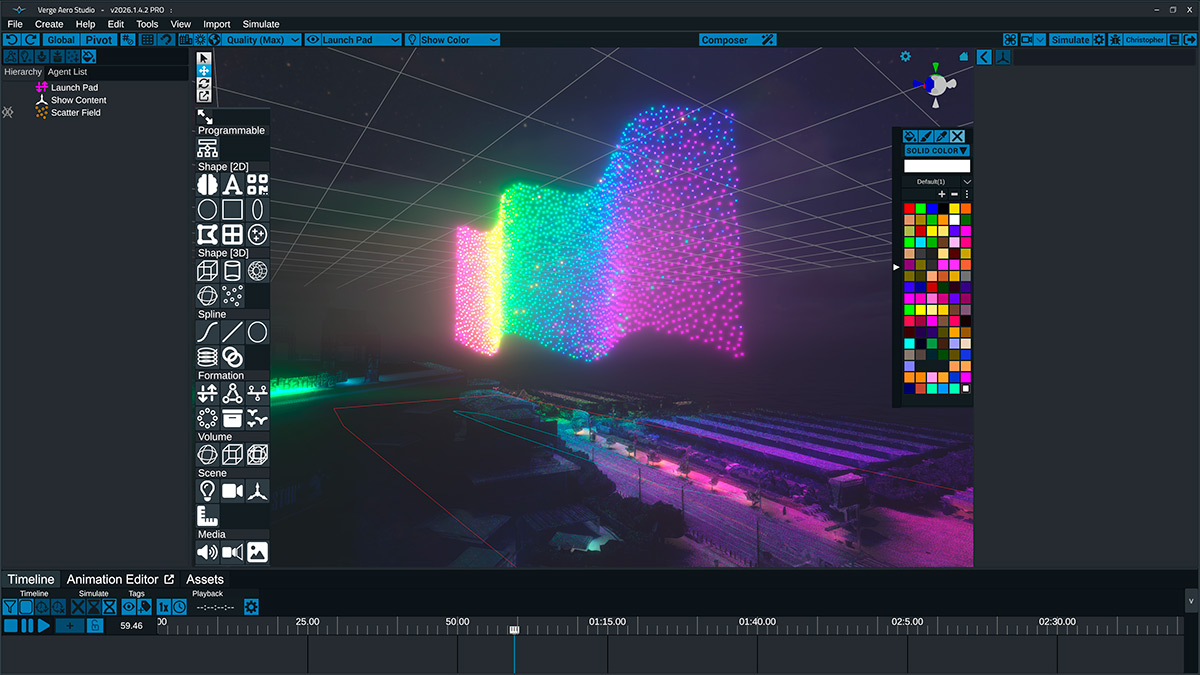Switch to the Assets tab
1200x675 pixels.
coord(205,579)
